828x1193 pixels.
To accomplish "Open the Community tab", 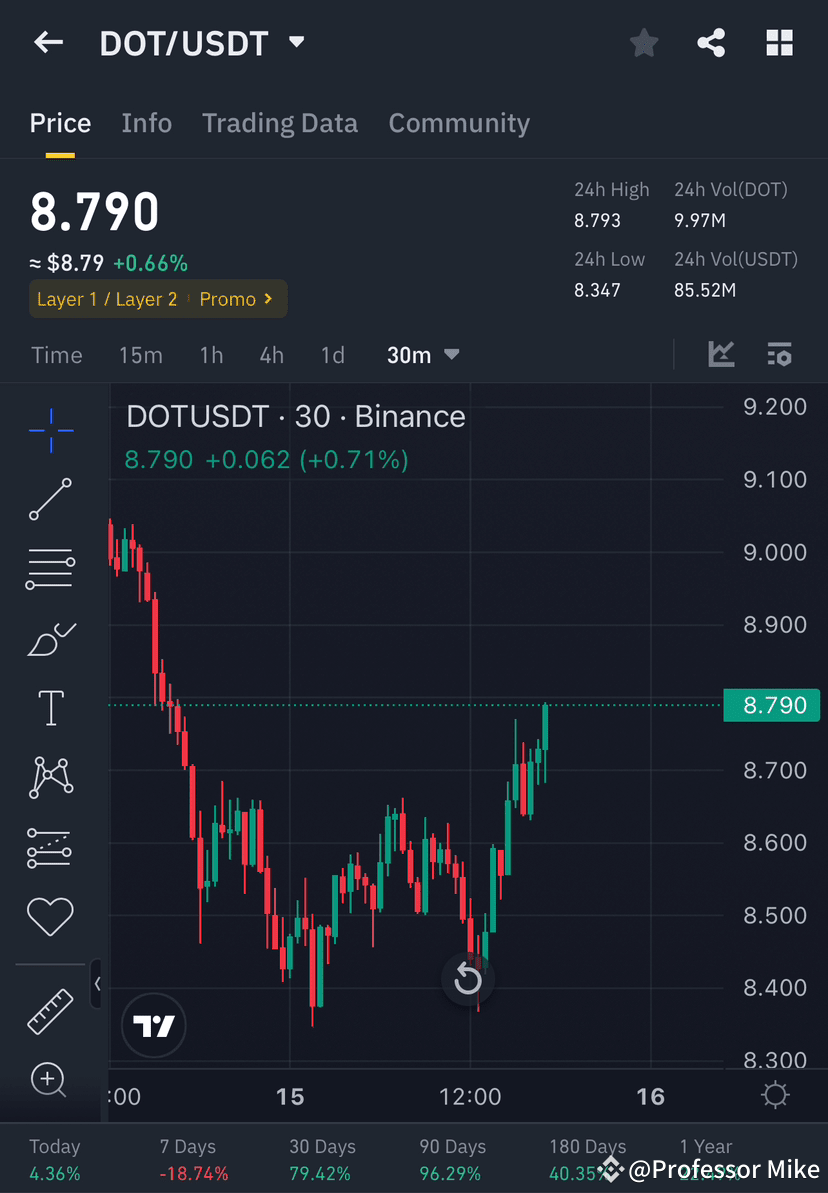I will 459,122.
